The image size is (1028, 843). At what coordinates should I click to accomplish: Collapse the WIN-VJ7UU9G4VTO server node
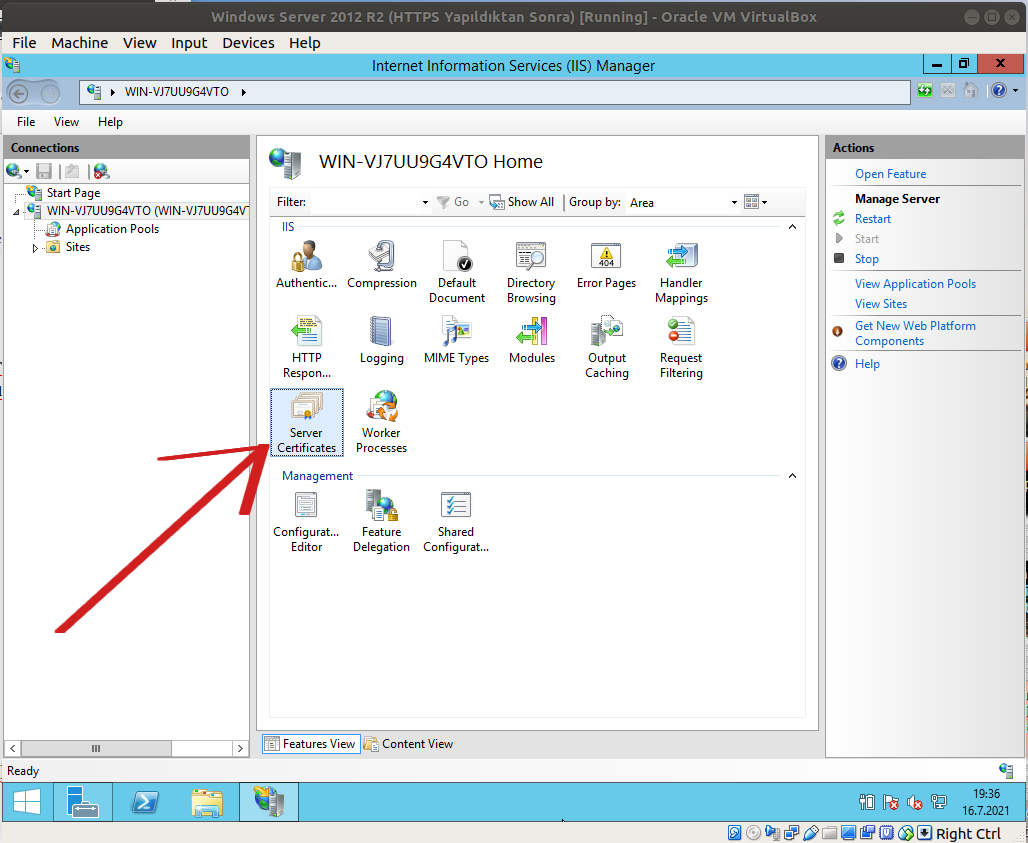16,212
